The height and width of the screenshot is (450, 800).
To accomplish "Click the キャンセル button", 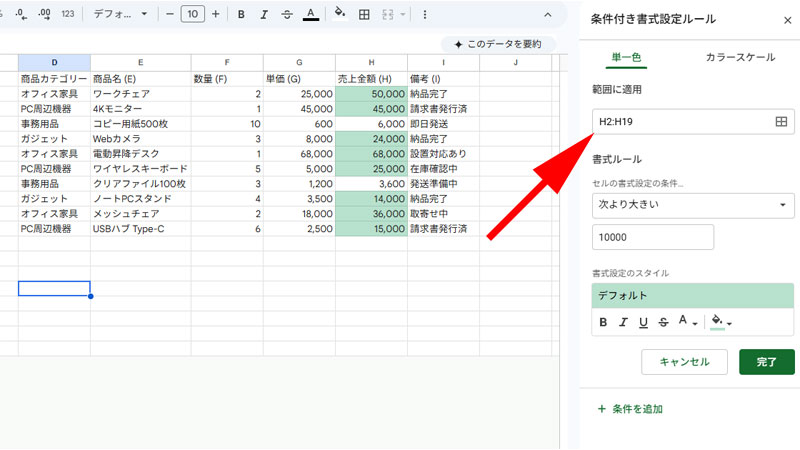I will coord(684,362).
